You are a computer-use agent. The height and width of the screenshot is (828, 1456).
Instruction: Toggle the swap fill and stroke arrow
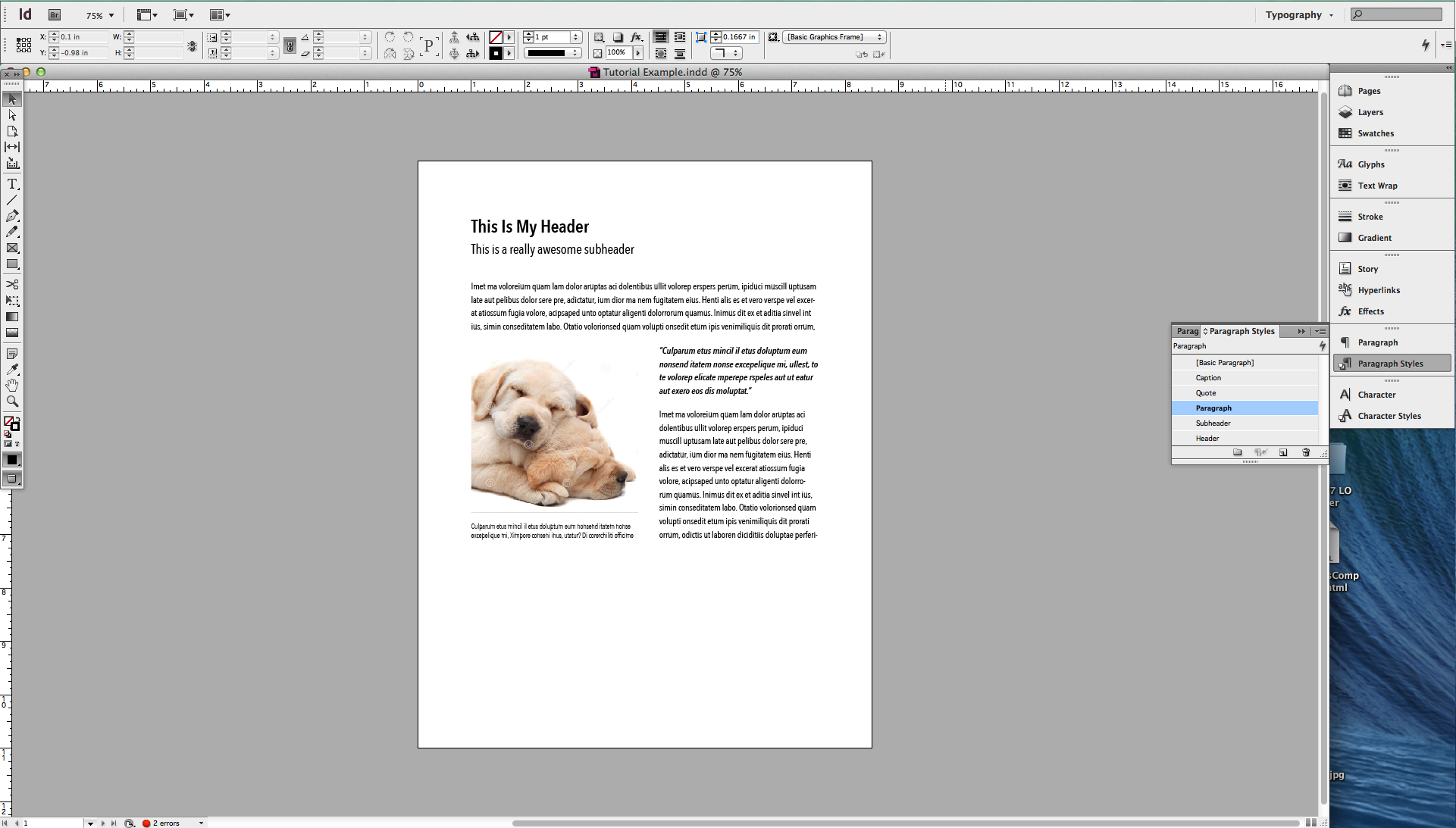[x=17, y=417]
